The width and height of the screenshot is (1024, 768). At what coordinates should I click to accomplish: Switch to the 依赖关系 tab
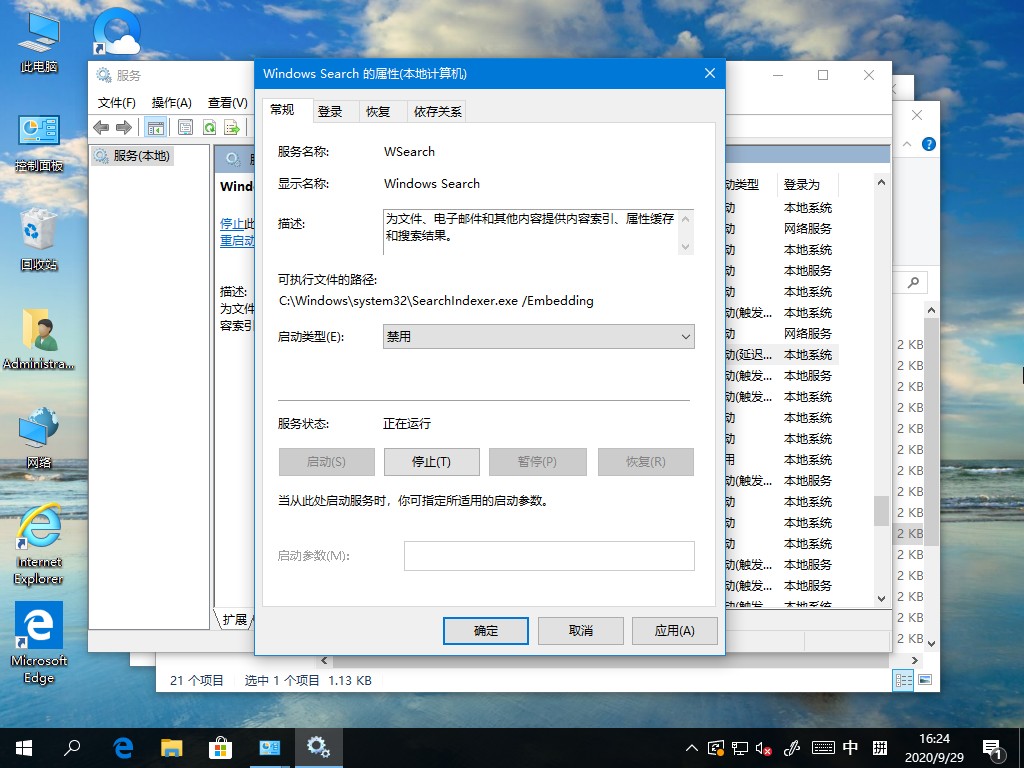click(437, 111)
